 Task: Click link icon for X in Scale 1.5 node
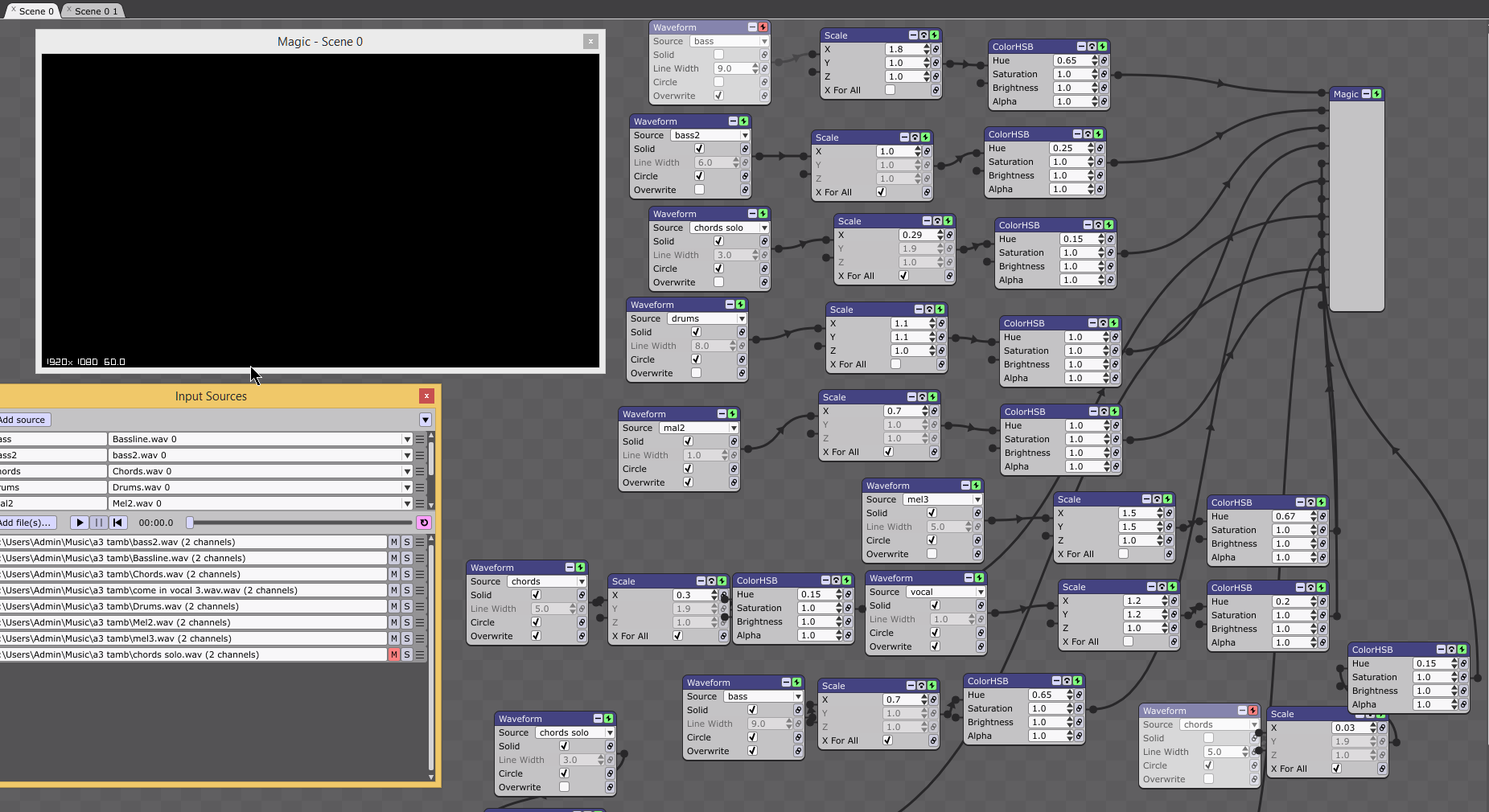(1169, 513)
